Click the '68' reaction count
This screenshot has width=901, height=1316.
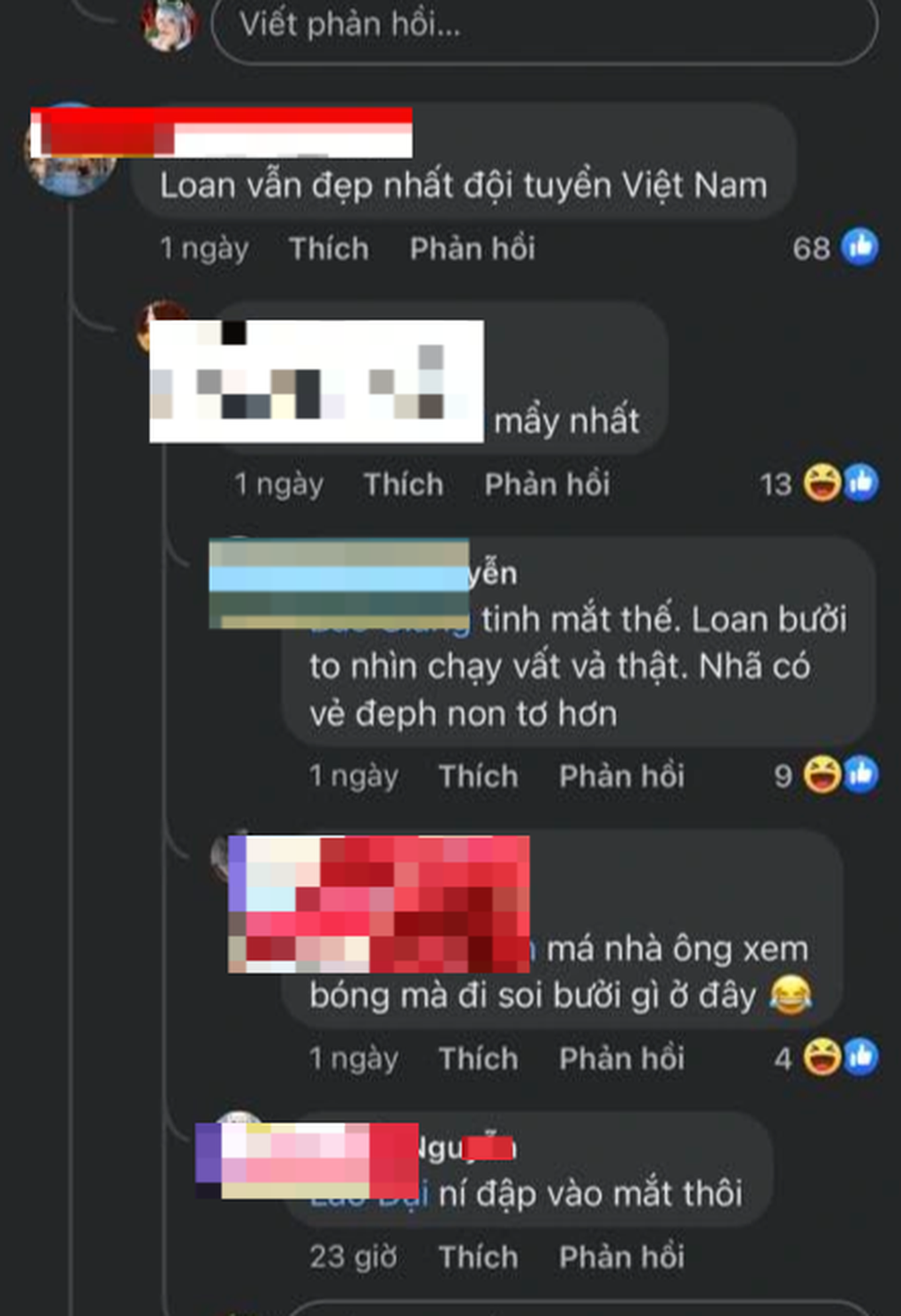click(x=811, y=248)
